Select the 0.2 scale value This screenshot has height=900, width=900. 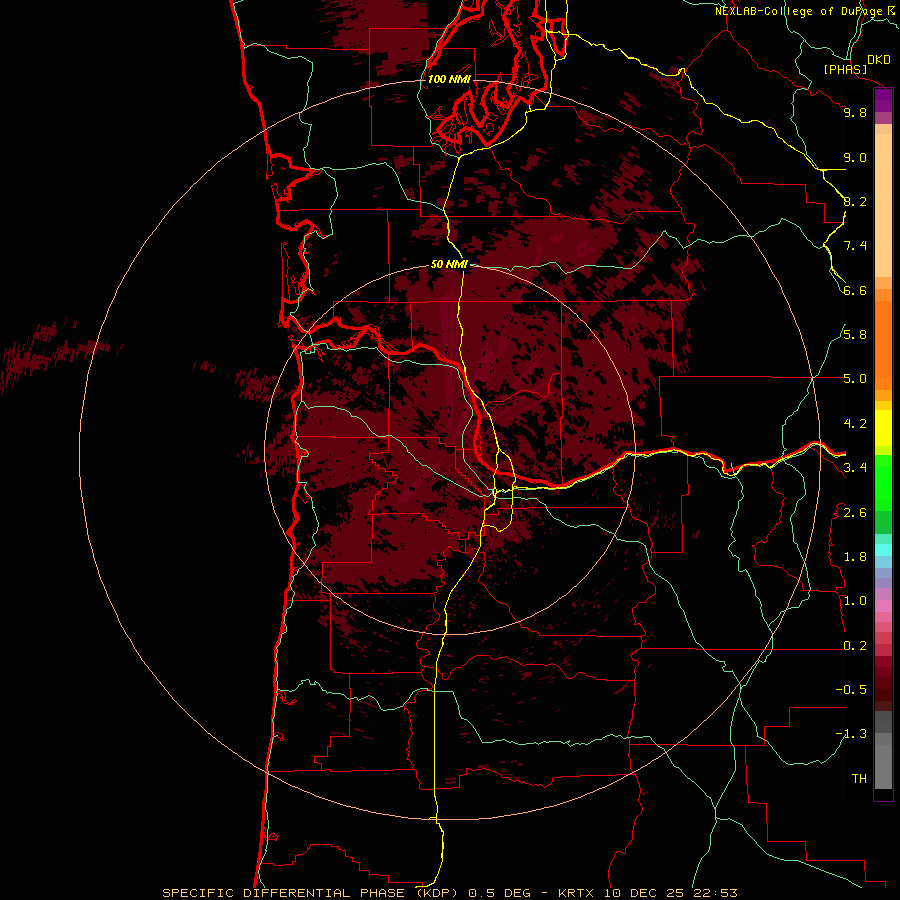855,646
